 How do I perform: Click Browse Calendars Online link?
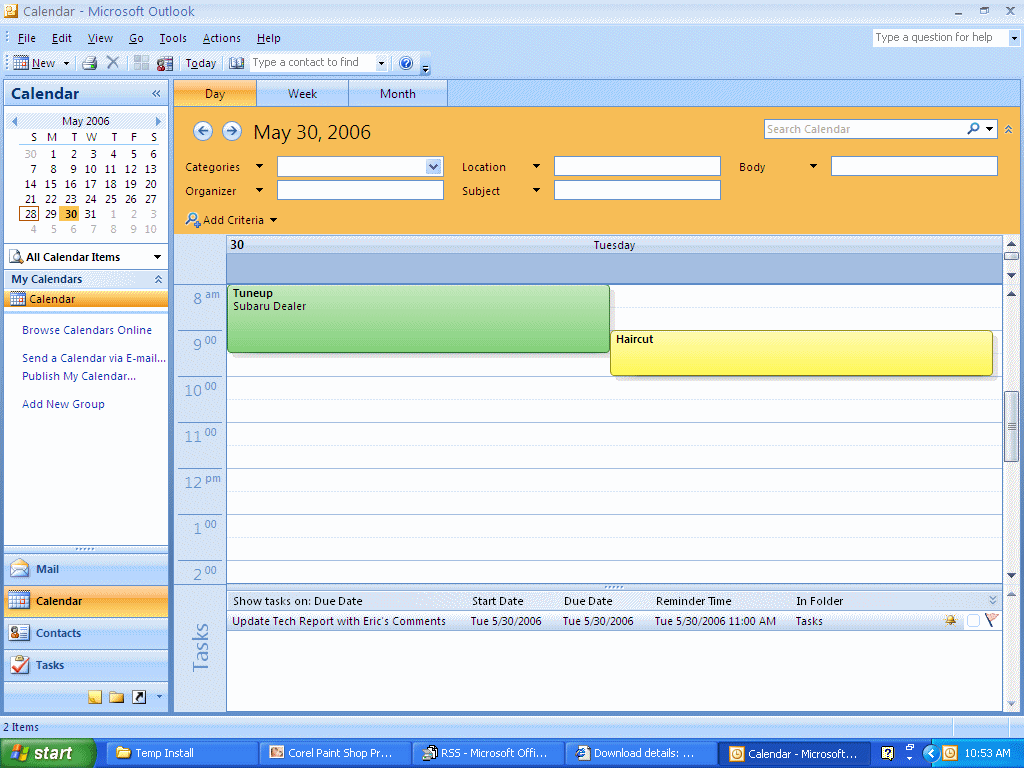tap(87, 330)
